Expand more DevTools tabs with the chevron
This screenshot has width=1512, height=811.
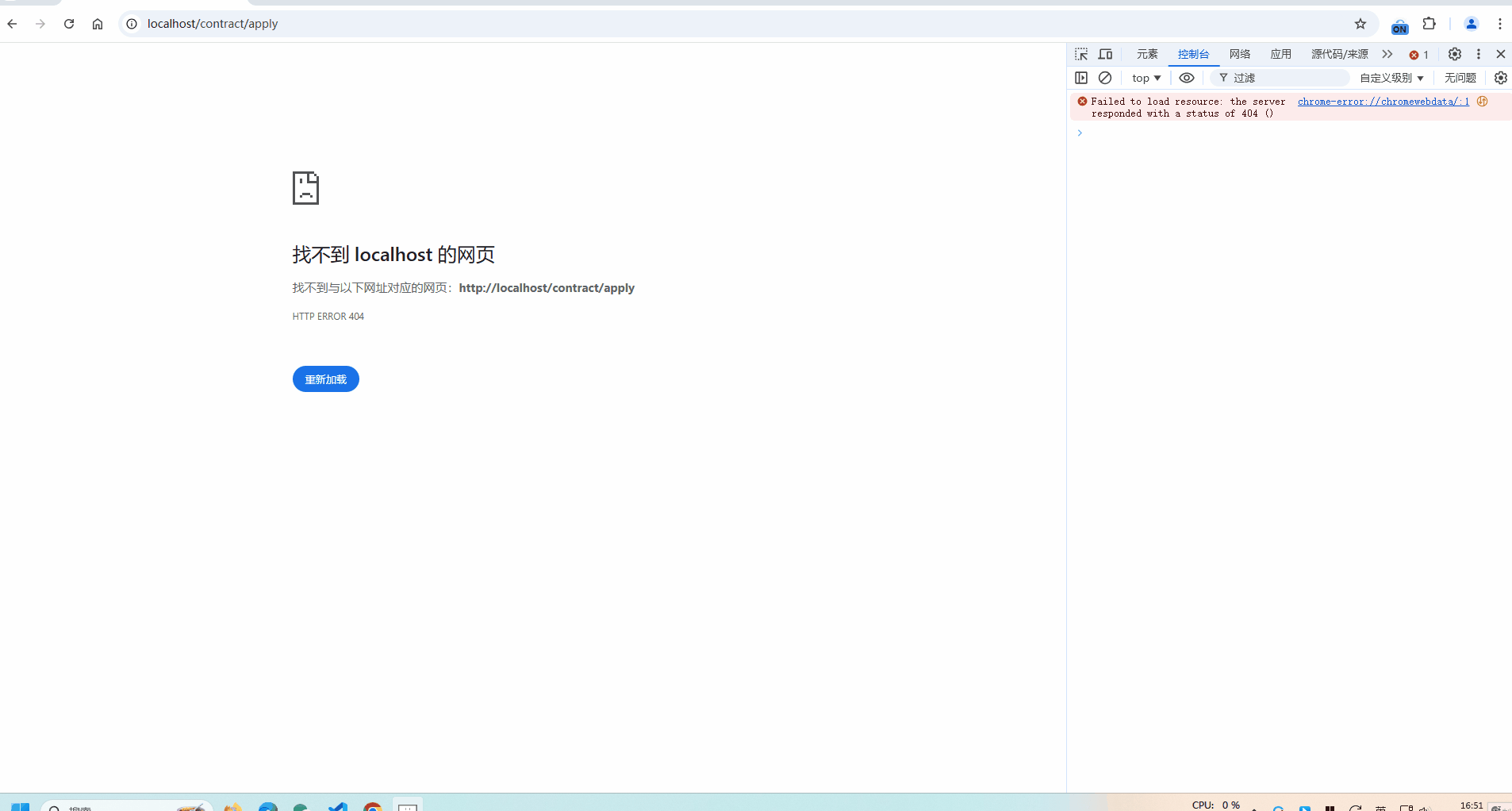[x=1387, y=54]
